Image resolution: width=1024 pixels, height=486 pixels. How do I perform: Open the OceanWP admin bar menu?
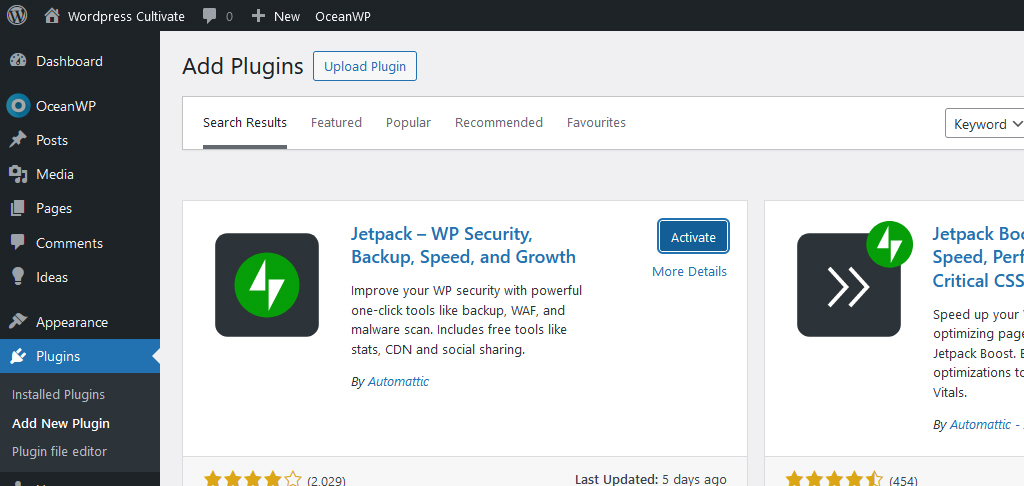tap(343, 16)
